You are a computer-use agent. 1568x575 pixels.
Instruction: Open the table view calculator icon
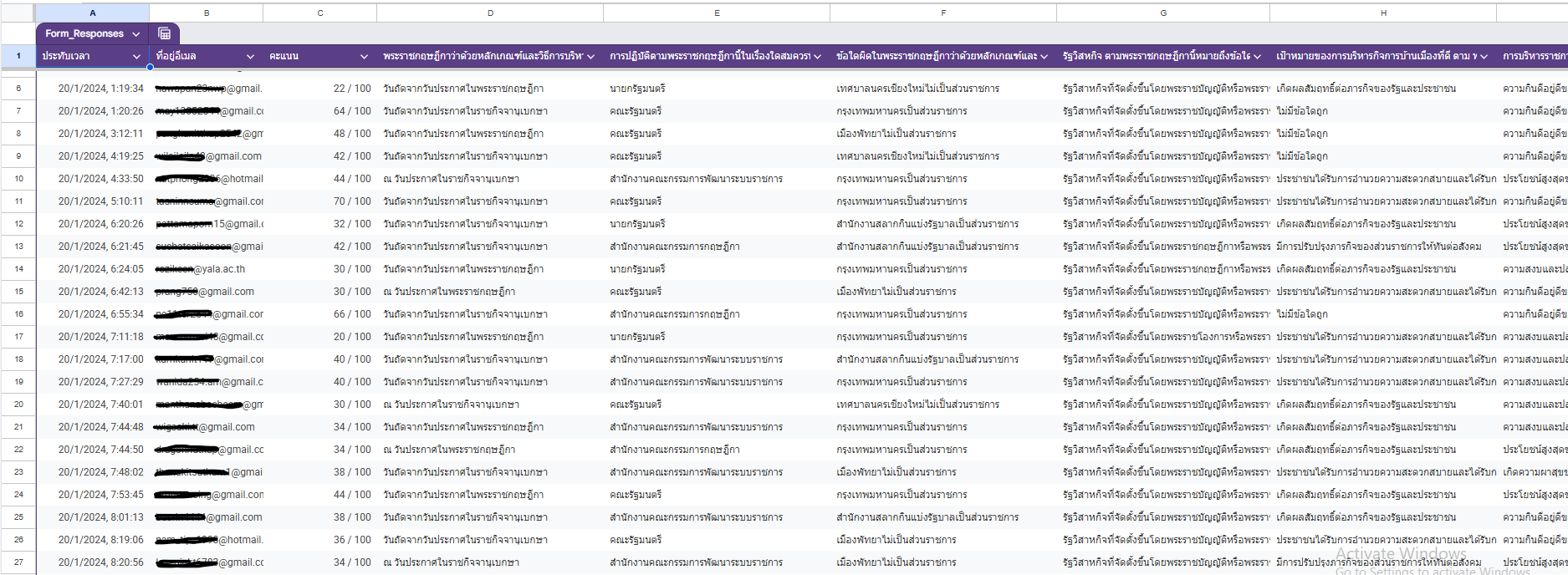coord(164,33)
